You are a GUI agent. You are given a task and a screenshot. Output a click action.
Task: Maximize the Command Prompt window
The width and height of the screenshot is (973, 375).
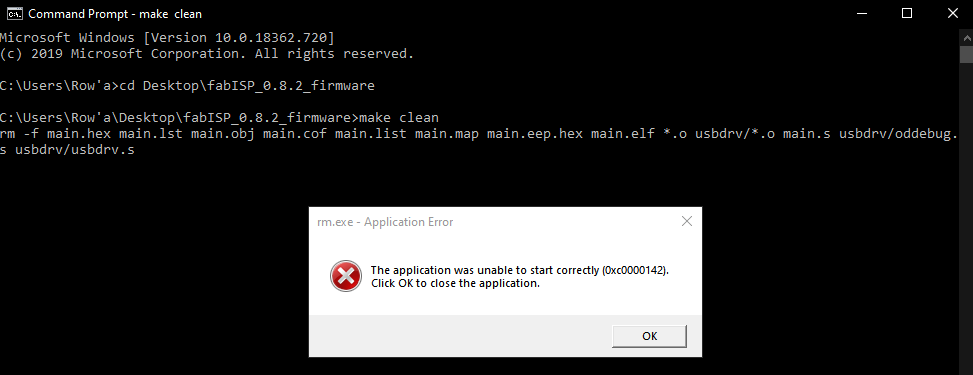click(907, 14)
